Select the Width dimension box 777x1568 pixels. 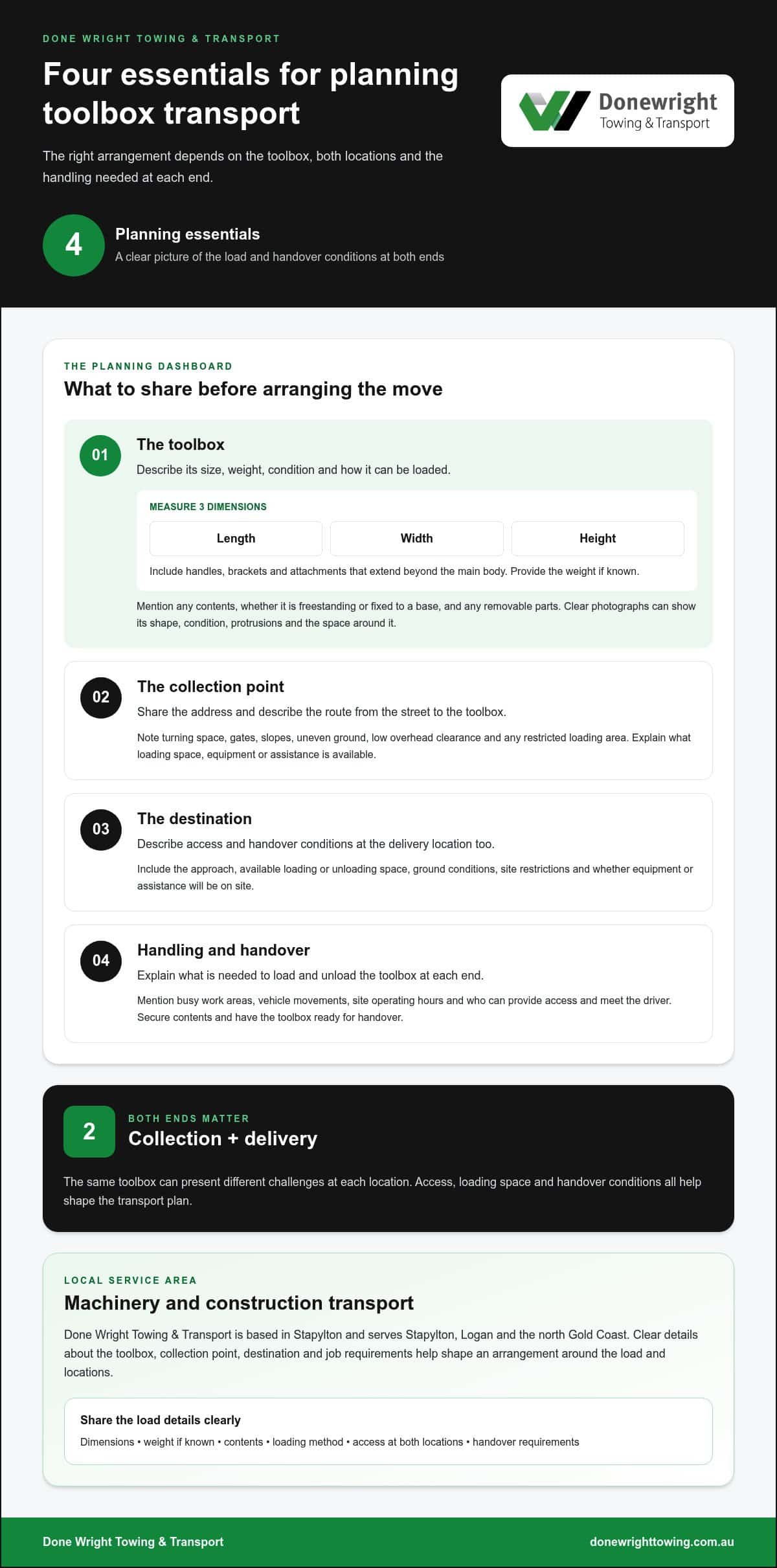pyautogui.click(x=417, y=539)
